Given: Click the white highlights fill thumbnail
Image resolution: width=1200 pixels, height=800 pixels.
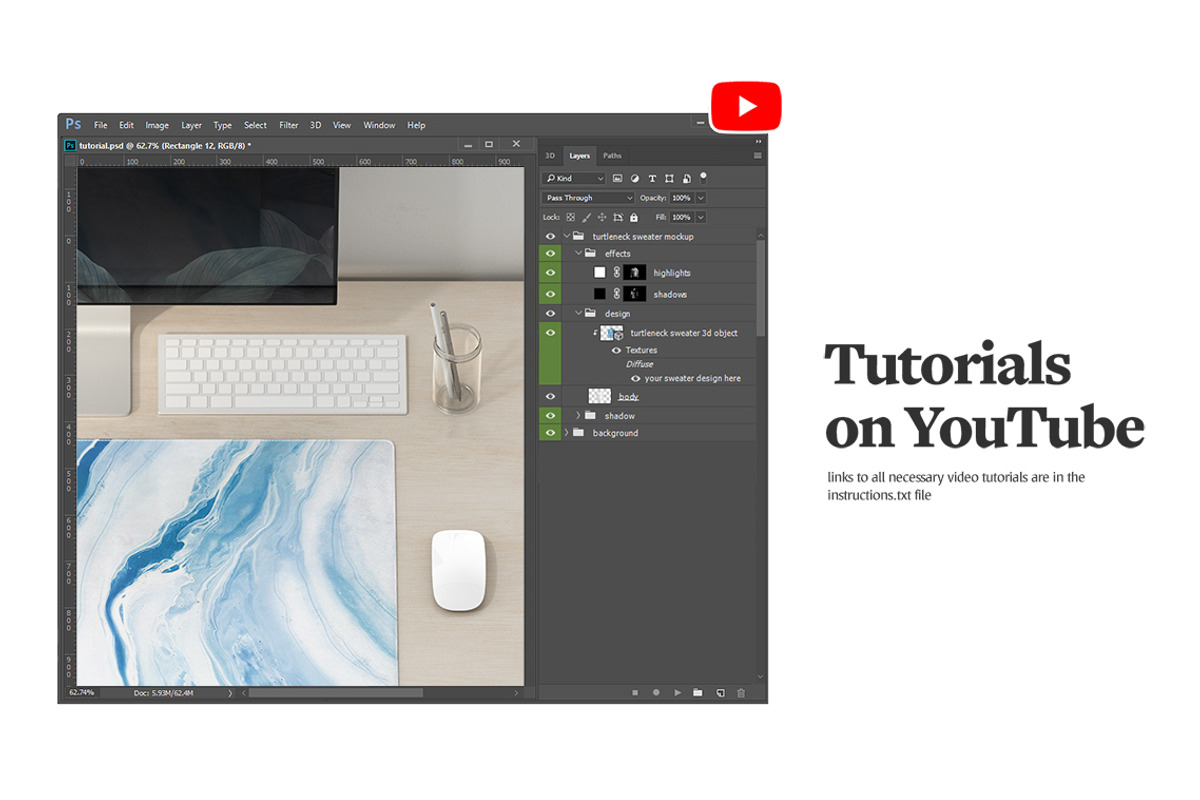Looking at the screenshot, I should pyautogui.click(x=600, y=272).
